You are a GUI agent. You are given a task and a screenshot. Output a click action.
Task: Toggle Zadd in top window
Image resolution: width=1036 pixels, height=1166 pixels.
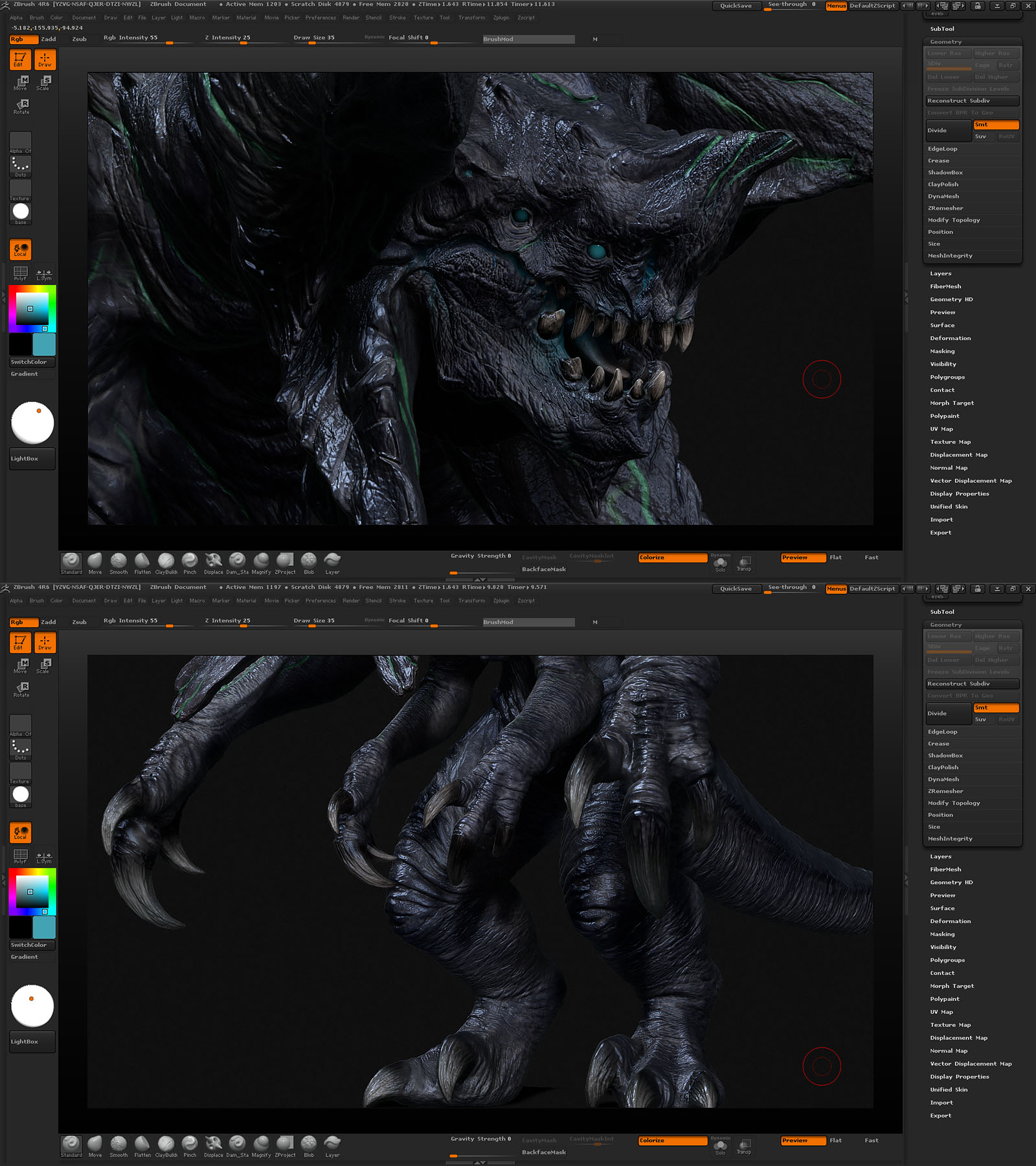click(49, 39)
